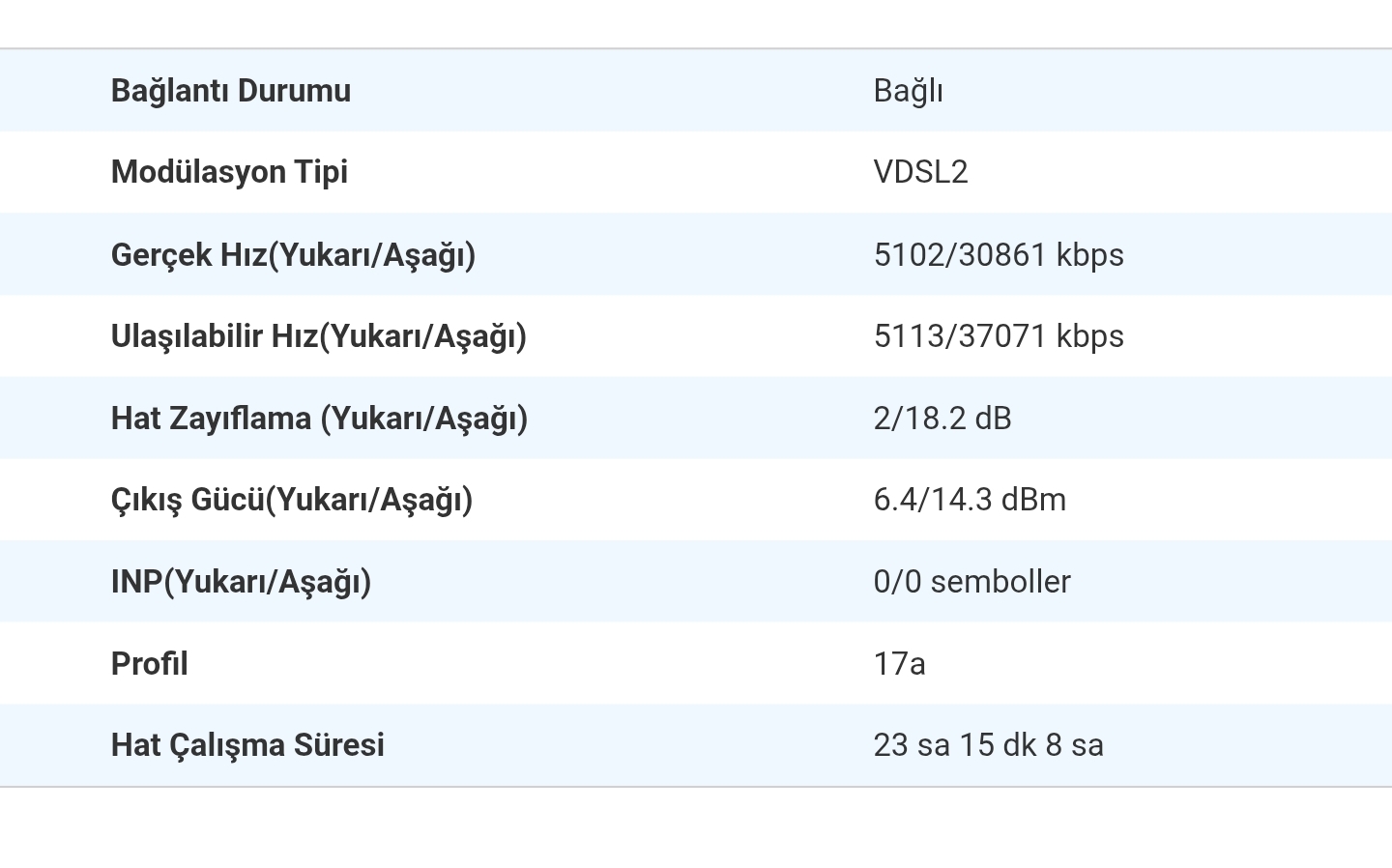Click the 2/18.2 dB attenuation value
1392x868 pixels.
942,419
